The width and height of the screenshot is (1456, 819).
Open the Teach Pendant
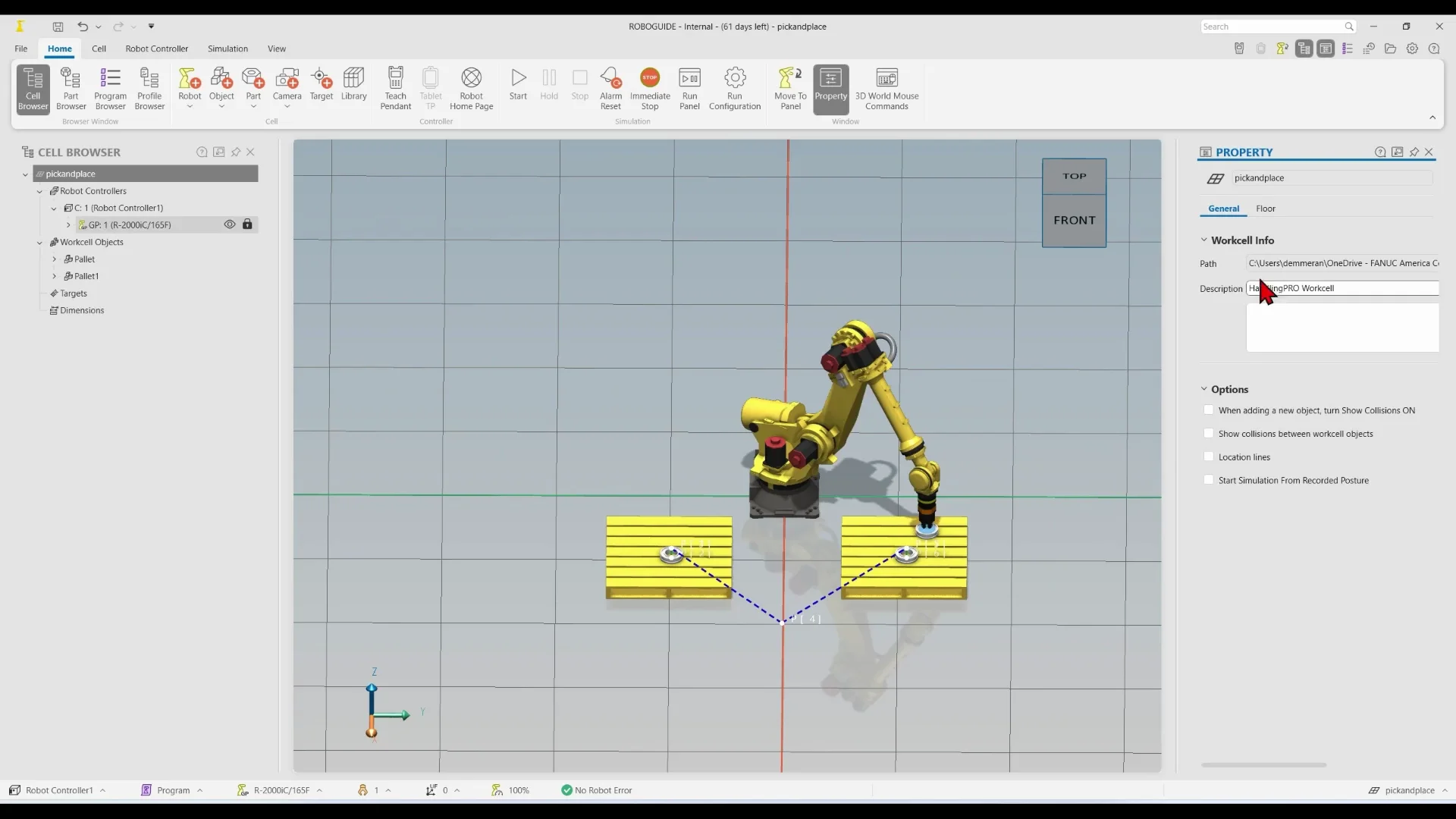point(395,89)
